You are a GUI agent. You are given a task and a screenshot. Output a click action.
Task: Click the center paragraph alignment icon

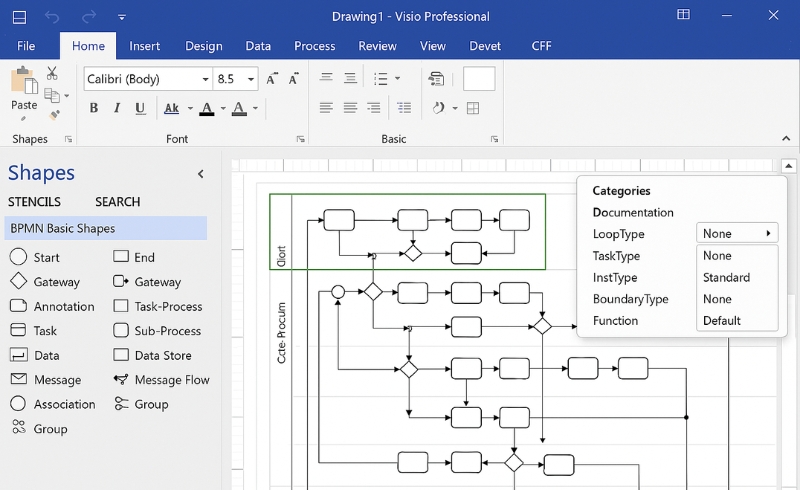click(x=350, y=108)
